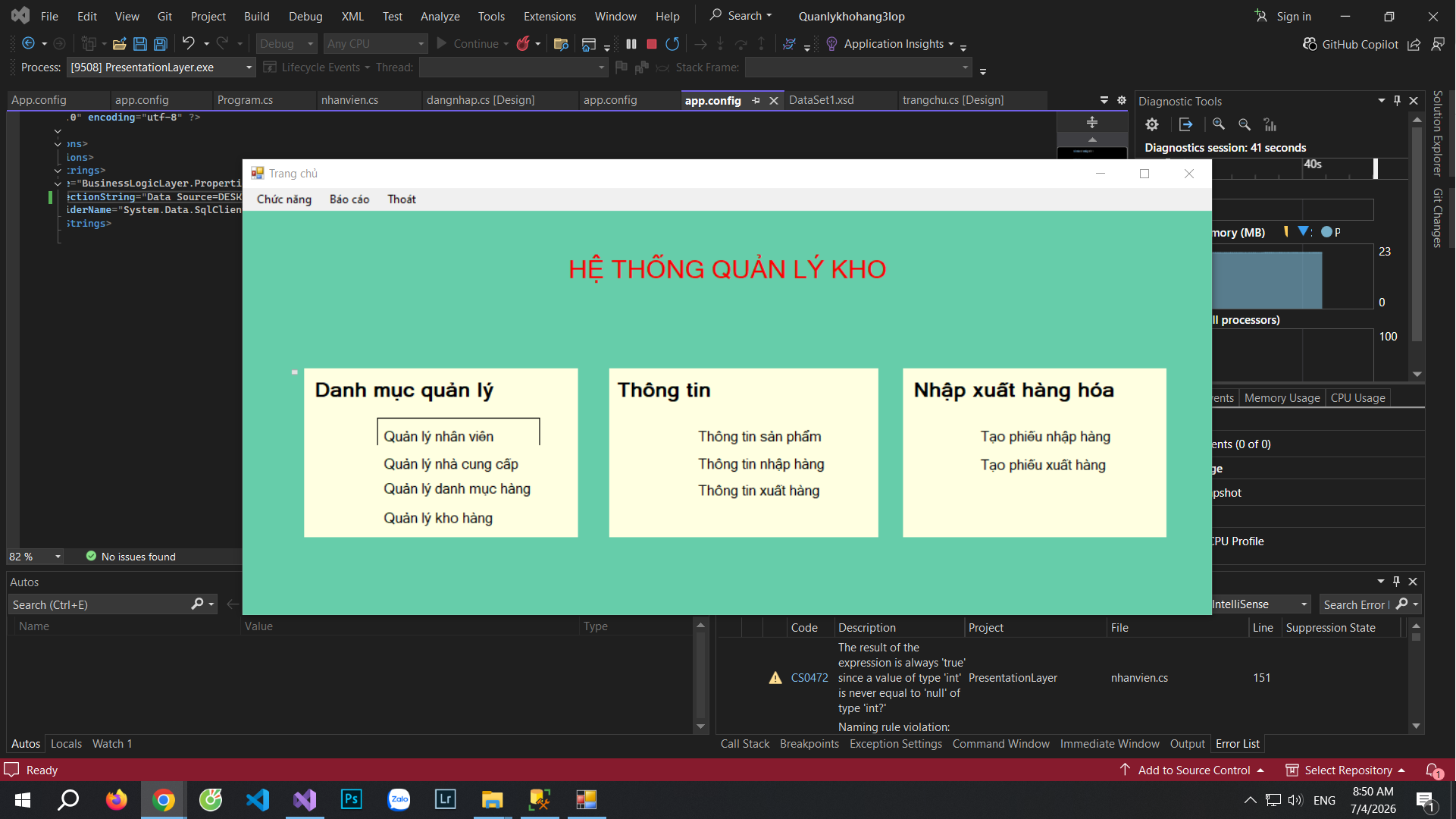Expand Application Insights dropdown

click(950, 44)
